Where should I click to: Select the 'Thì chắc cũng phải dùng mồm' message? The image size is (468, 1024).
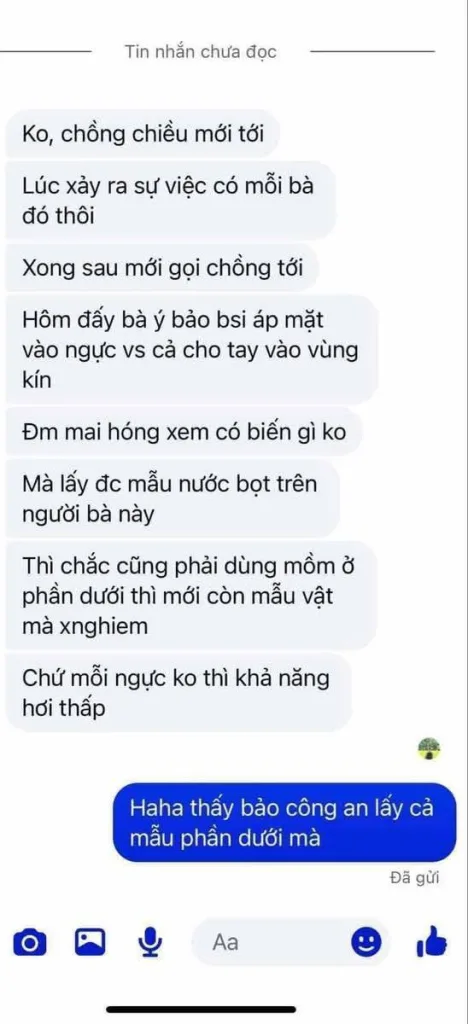click(192, 596)
